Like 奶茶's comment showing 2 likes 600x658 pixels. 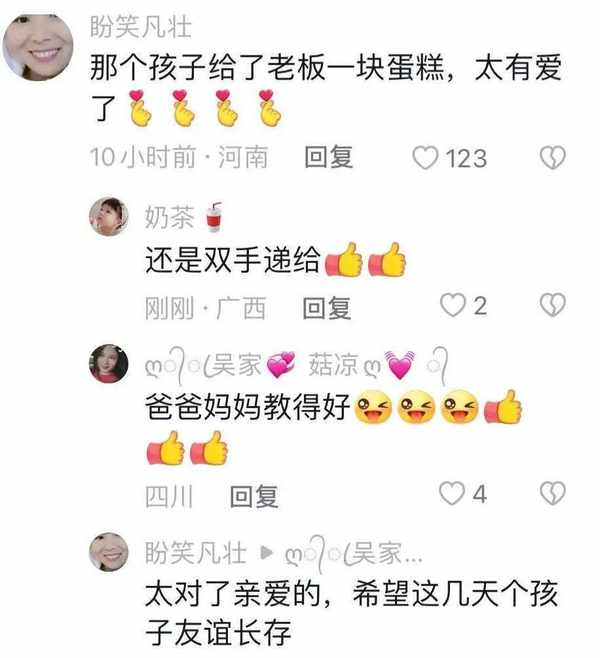pyautogui.click(x=453, y=305)
